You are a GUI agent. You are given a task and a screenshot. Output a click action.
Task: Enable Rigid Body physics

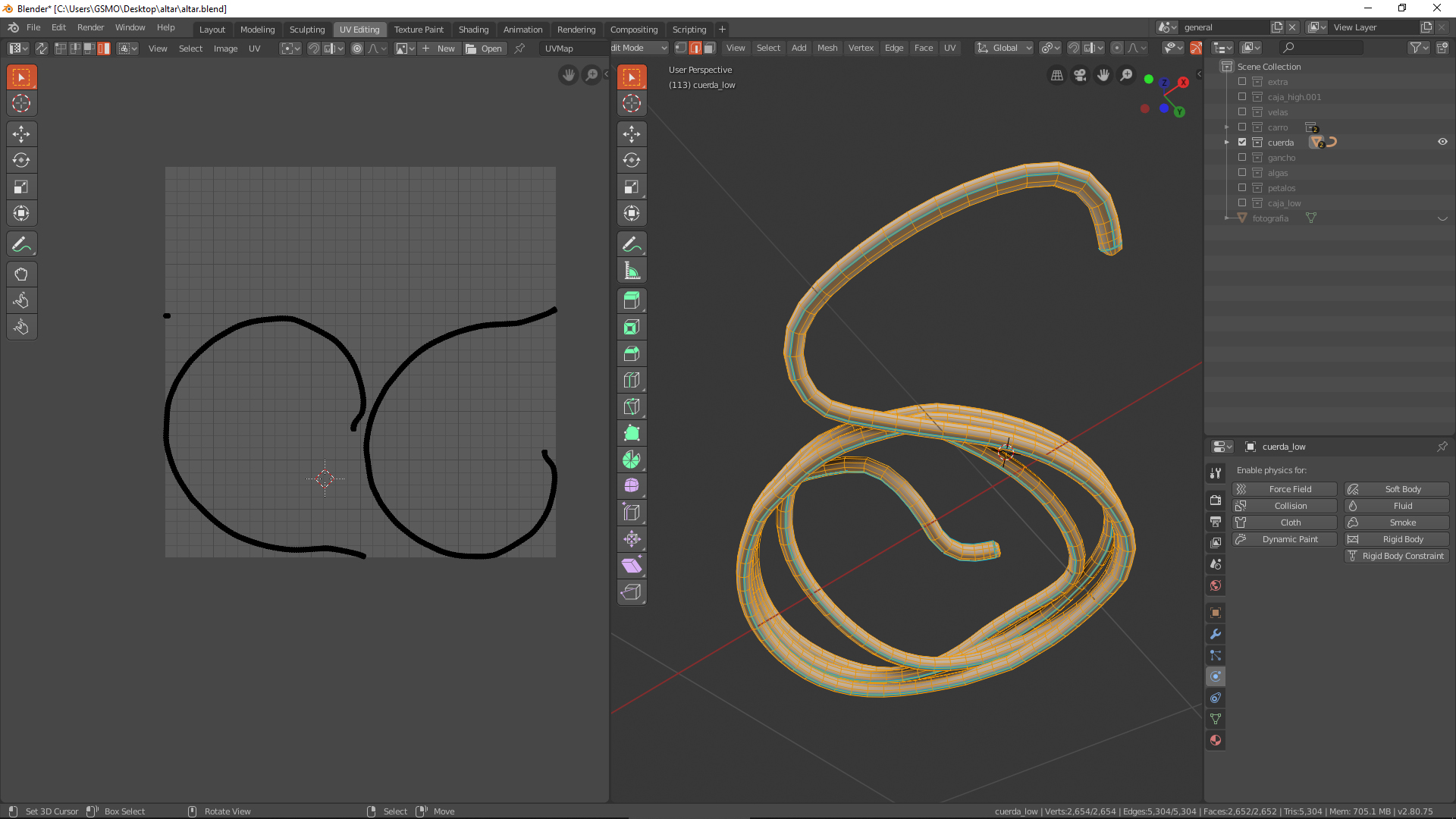click(x=1396, y=539)
